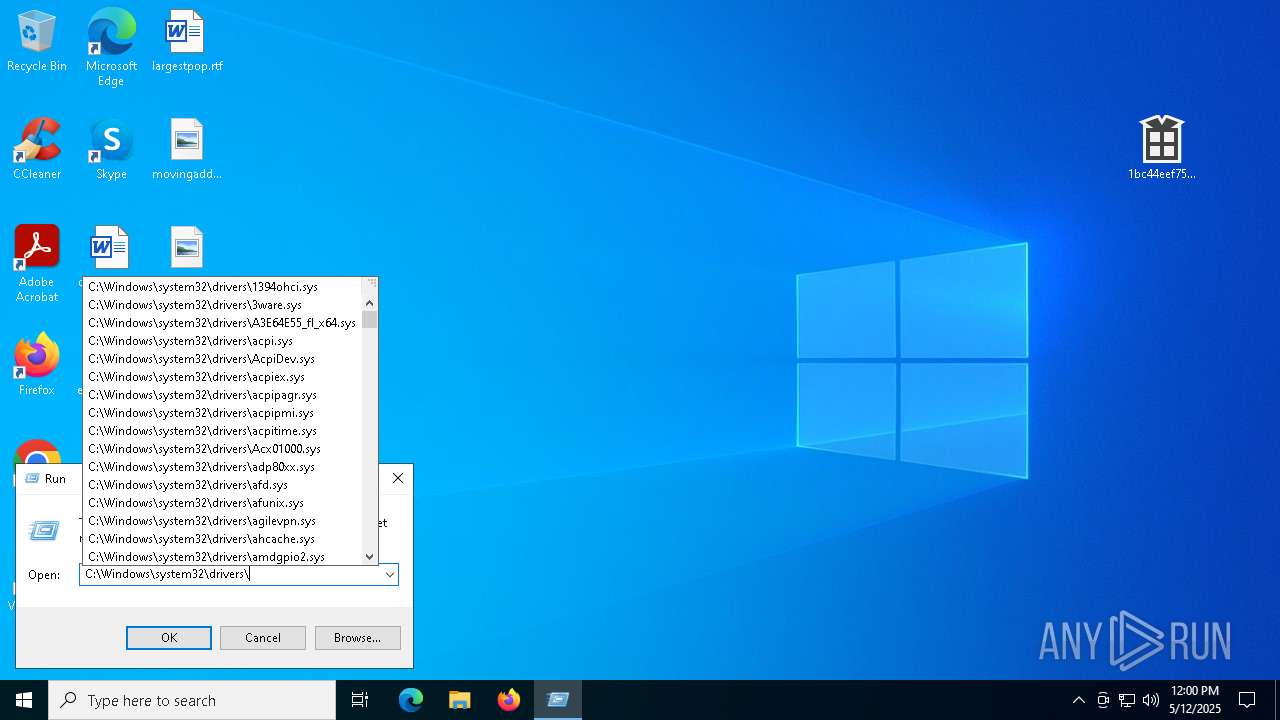Select acpipagr.sys suggestion
The image size is (1280, 720).
(222, 395)
